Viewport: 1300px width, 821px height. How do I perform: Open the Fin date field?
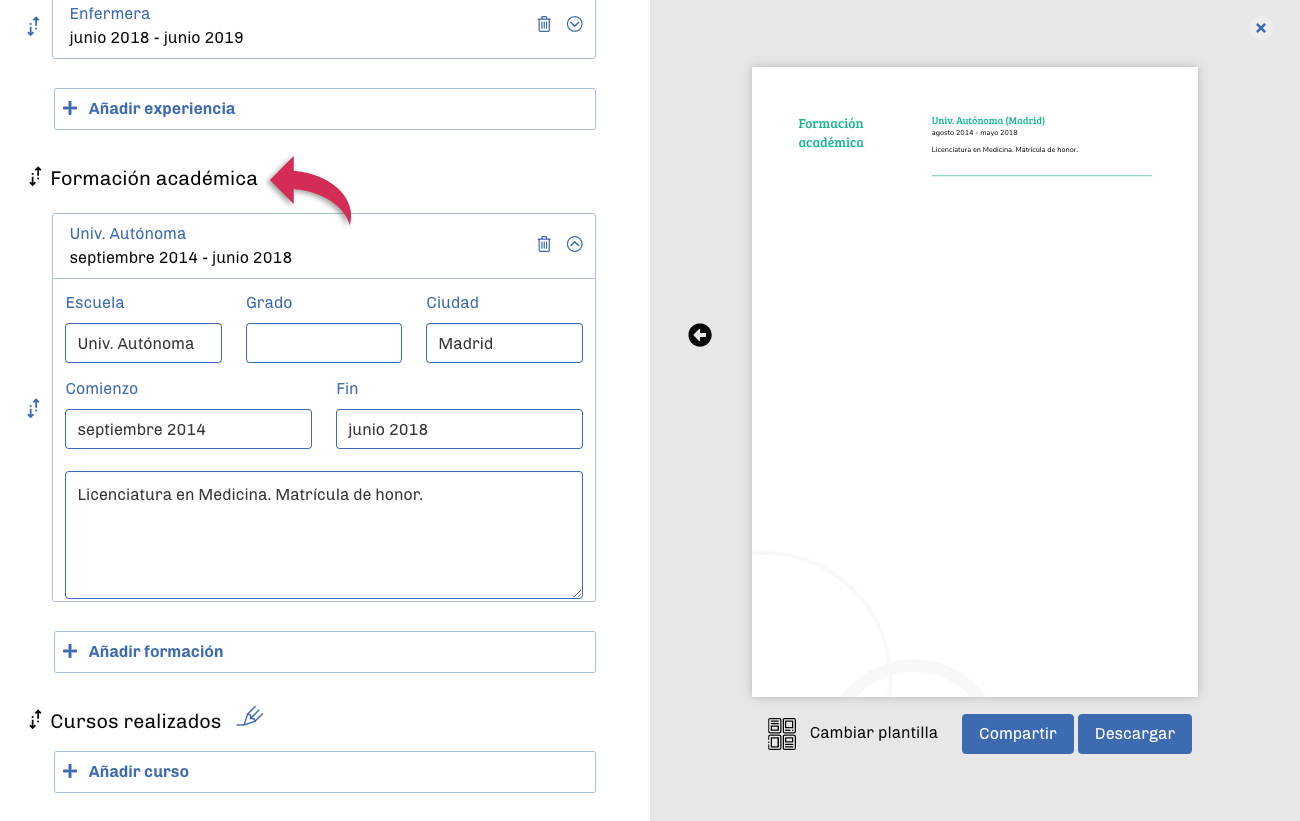459,429
